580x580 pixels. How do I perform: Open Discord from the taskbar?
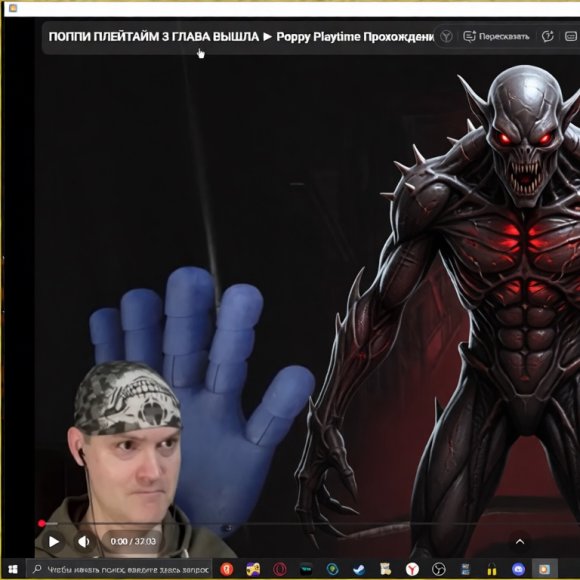tap(518, 569)
